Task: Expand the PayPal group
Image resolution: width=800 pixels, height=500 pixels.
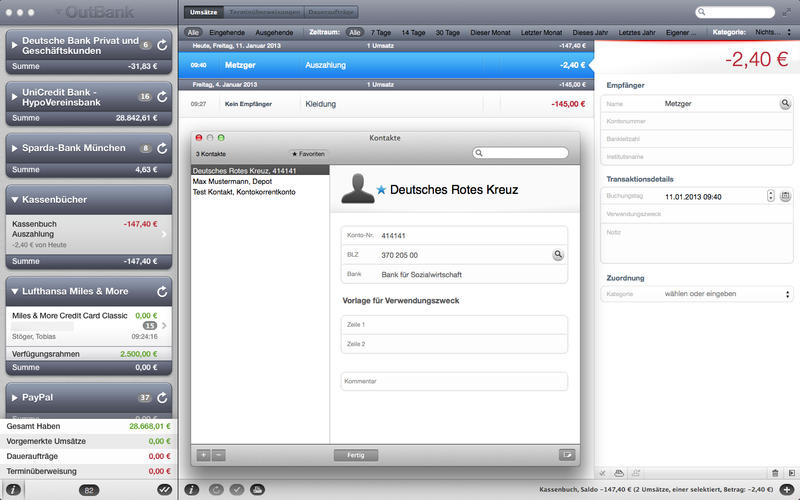Action: (x=14, y=397)
